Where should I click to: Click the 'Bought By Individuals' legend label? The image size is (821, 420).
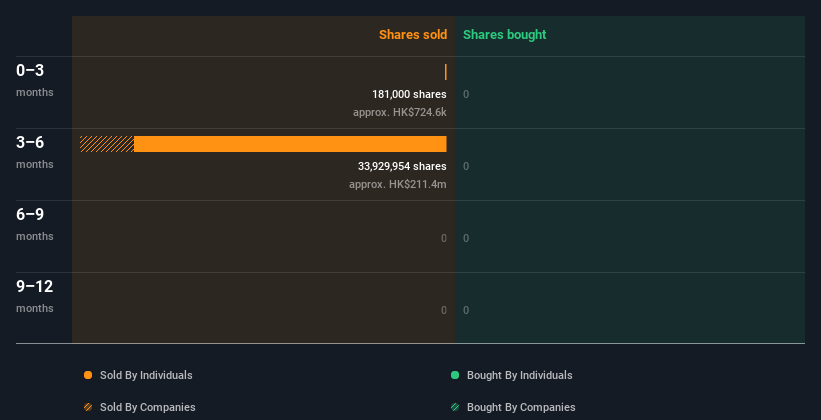[519, 375]
